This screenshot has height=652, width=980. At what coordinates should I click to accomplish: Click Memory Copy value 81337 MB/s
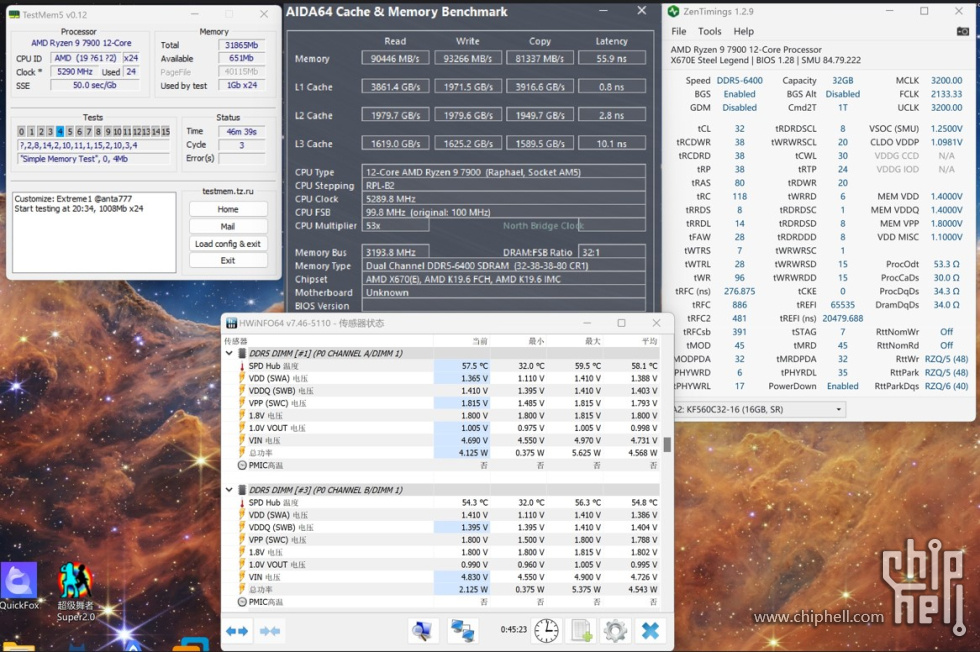(540, 59)
